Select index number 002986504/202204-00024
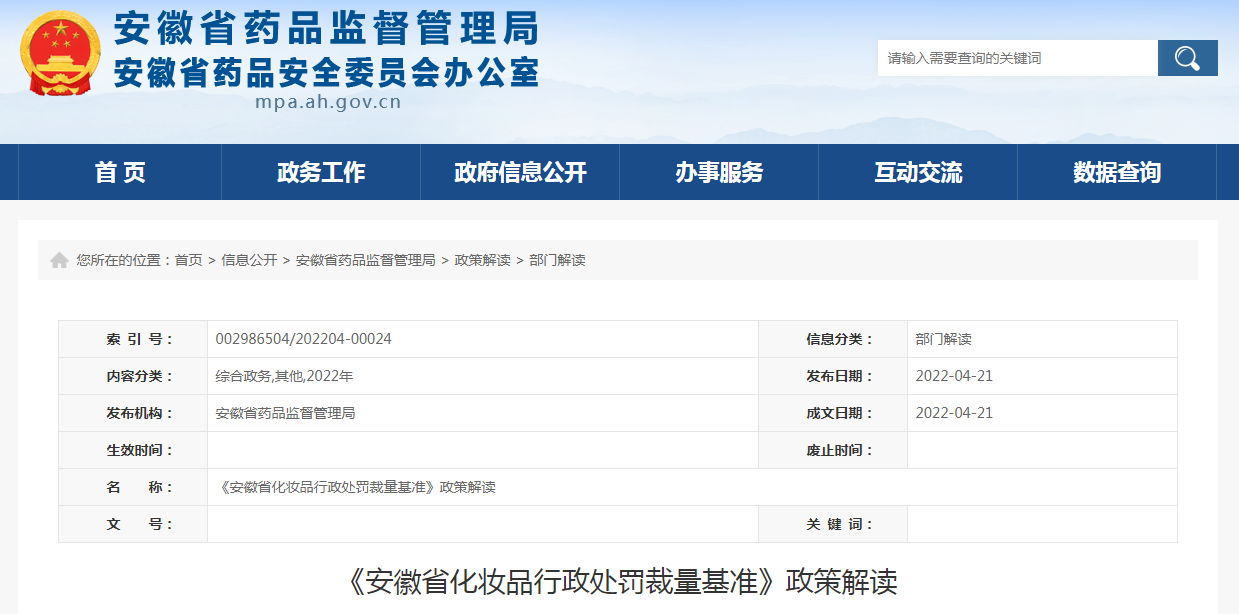The width and height of the screenshot is (1239, 614). click(x=304, y=339)
